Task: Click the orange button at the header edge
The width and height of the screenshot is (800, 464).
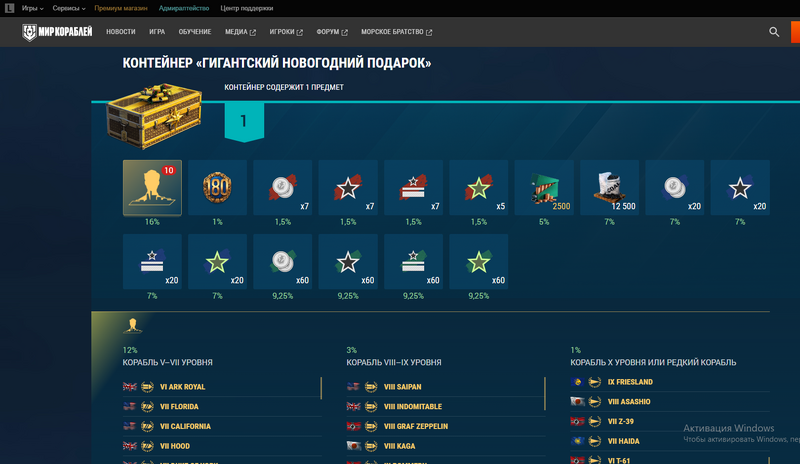Action: click(x=795, y=32)
